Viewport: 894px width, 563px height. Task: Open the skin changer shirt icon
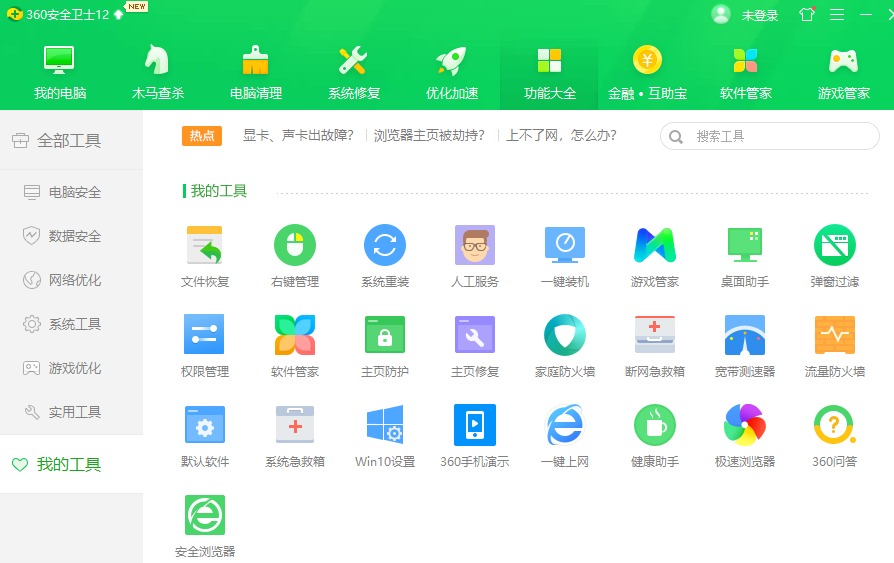point(807,14)
